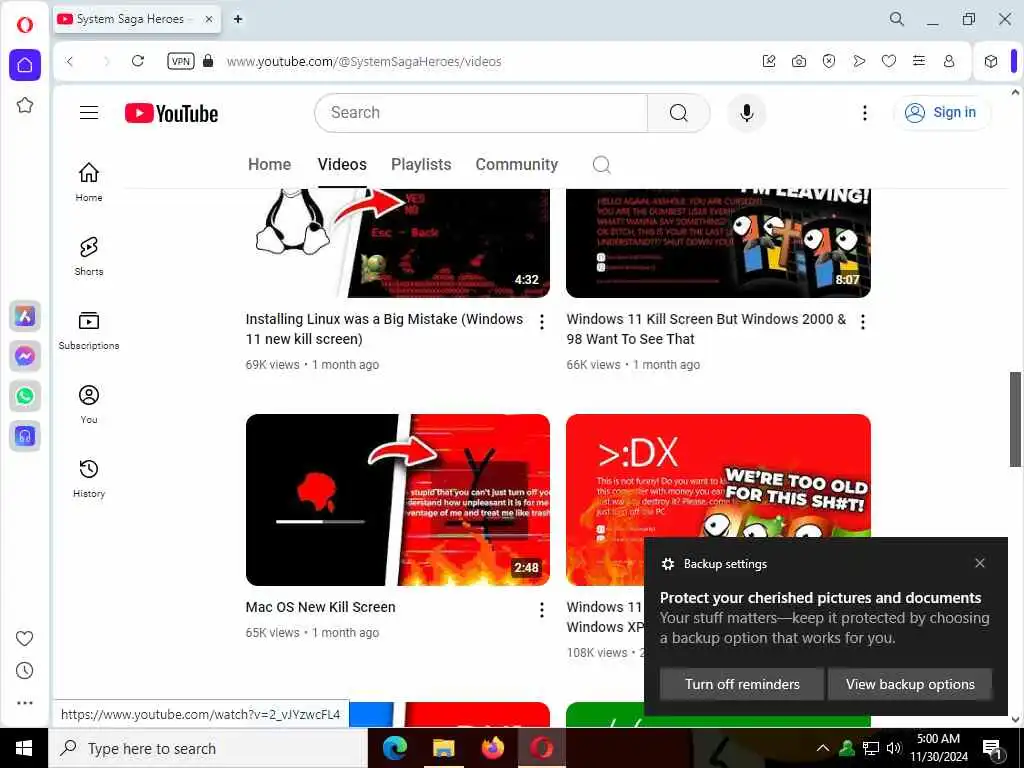Open Opera start page home icon

25,65
